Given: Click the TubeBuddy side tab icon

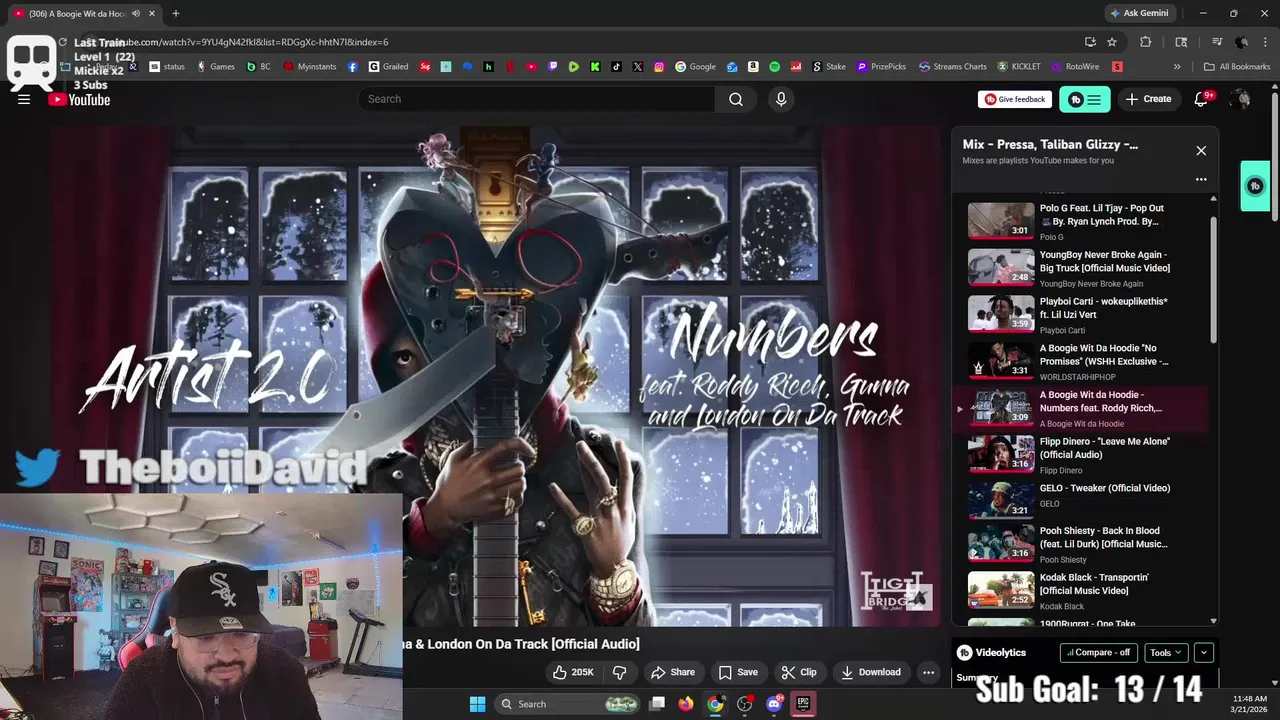Looking at the screenshot, I should click(x=1255, y=186).
